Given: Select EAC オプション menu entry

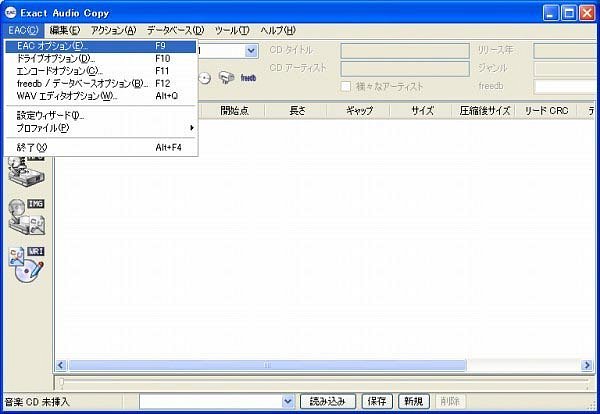Looking at the screenshot, I should pos(101,46).
